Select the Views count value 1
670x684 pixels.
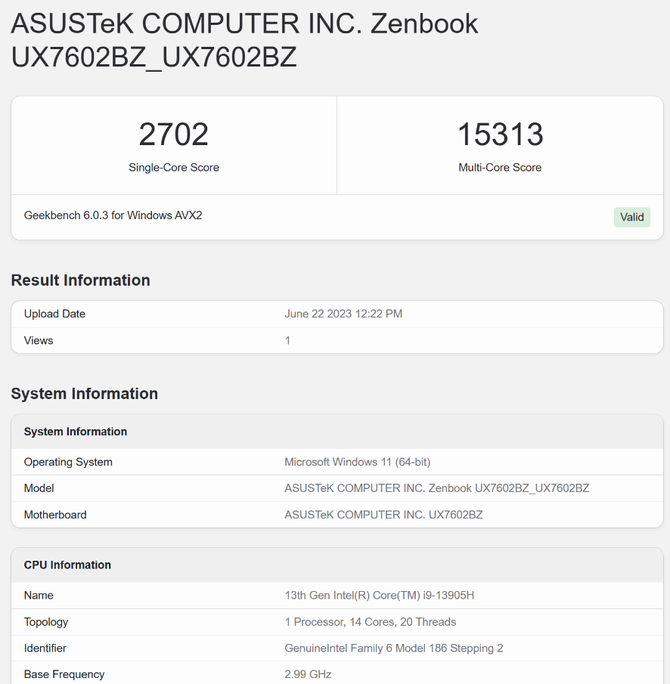[287, 341]
